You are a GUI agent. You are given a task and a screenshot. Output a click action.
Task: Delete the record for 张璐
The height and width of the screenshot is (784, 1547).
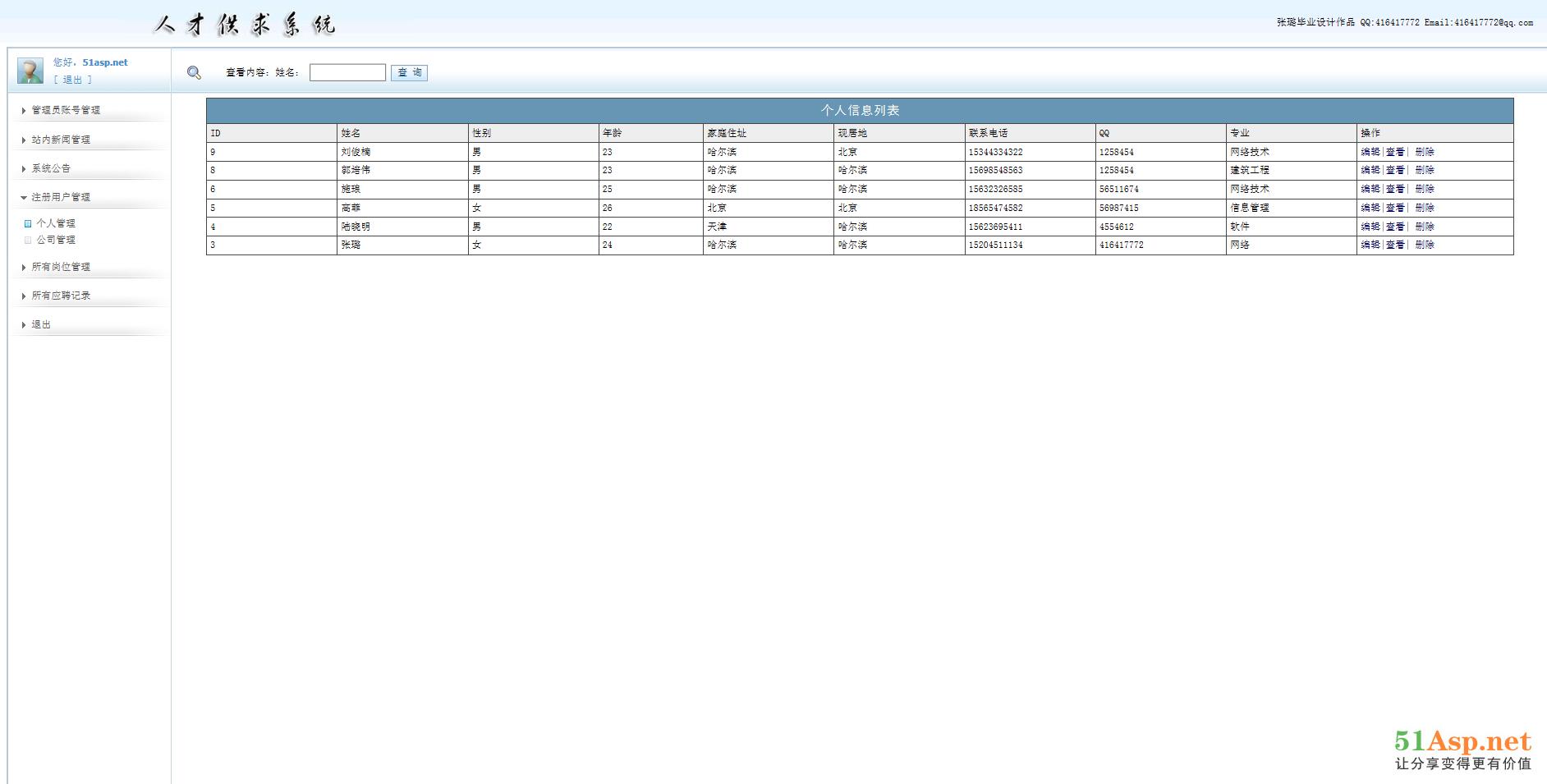point(1425,245)
